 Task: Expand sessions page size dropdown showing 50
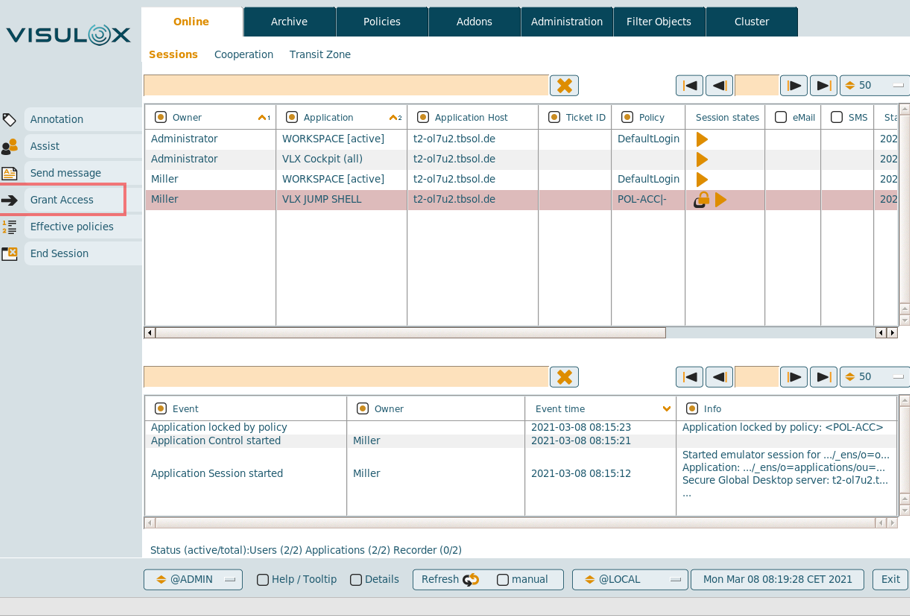[875, 86]
